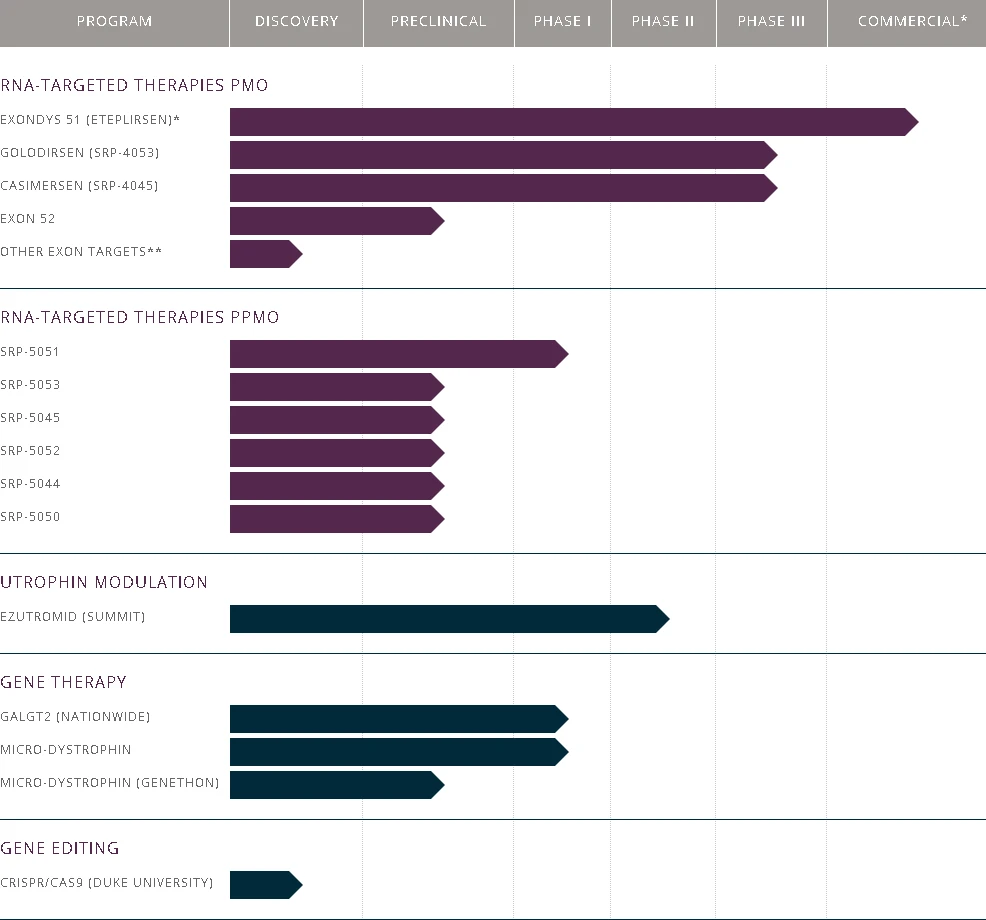Click the EXON 52 program label
Image resolution: width=986 pixels, height=920 pixels.
28,219
